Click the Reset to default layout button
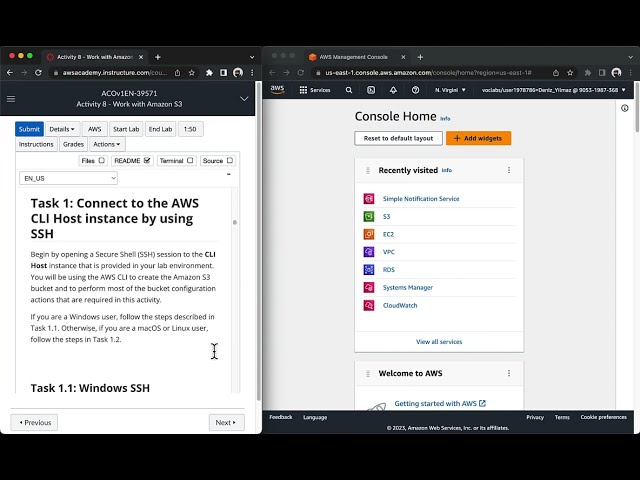Screen dimensions: 640x480 click(398, 138)
